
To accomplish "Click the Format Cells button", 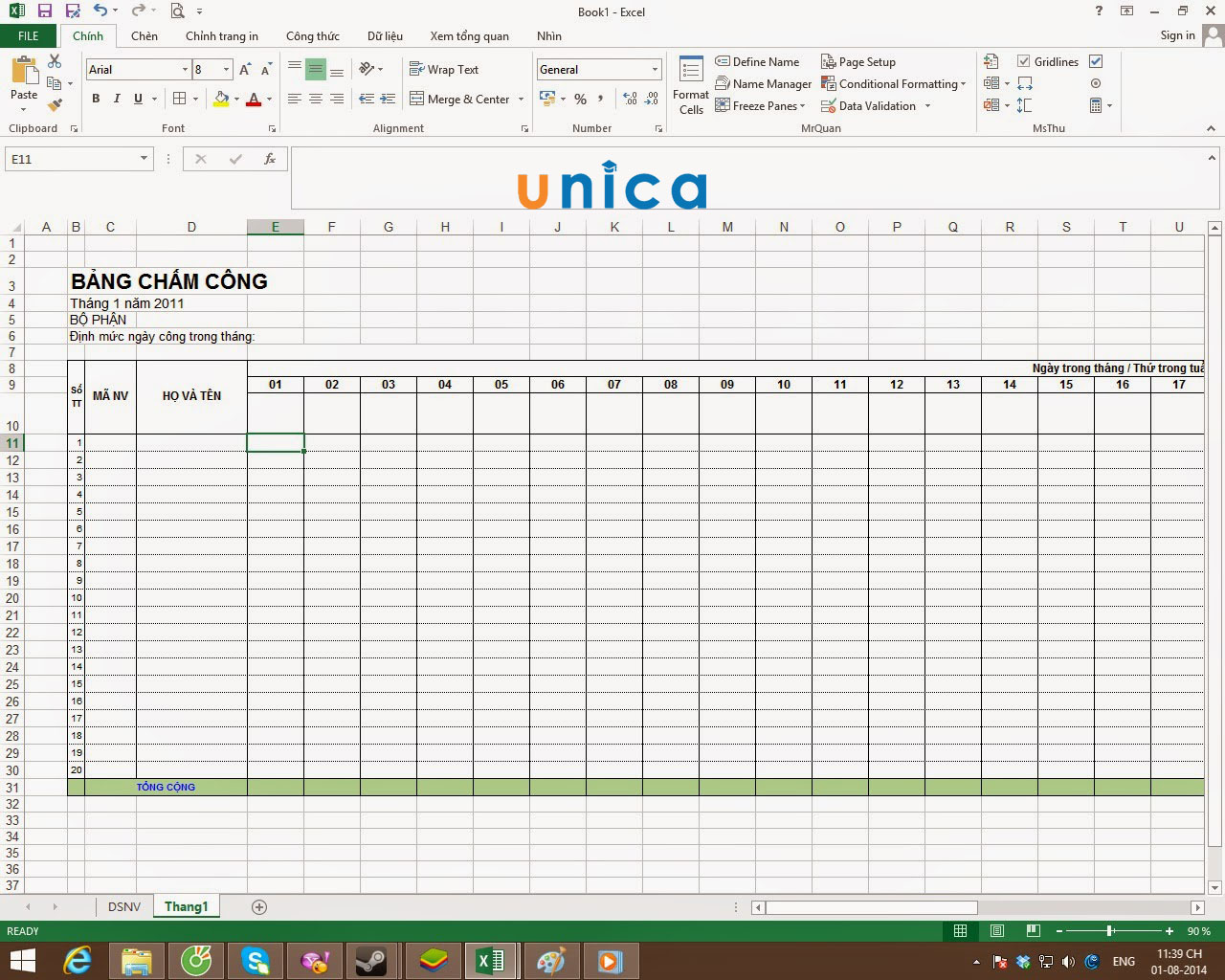I will pyautogui.click(x=690, y=84).
